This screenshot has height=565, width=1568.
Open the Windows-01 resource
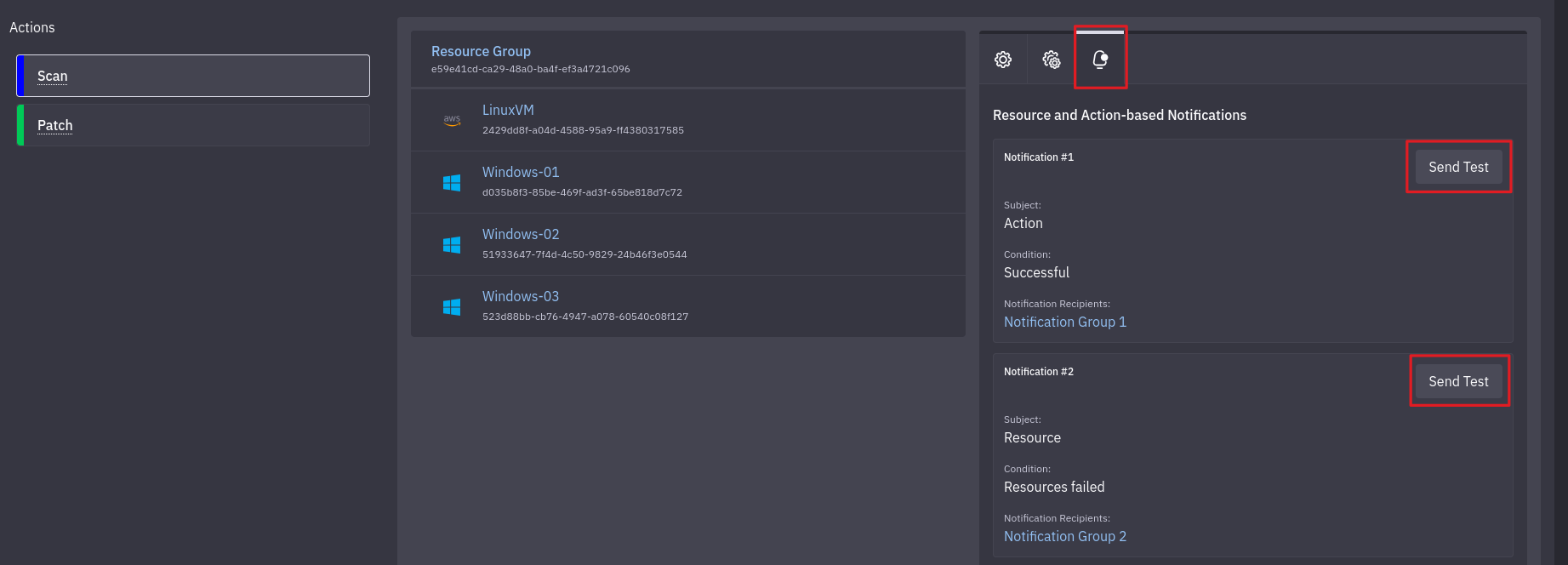521,172
